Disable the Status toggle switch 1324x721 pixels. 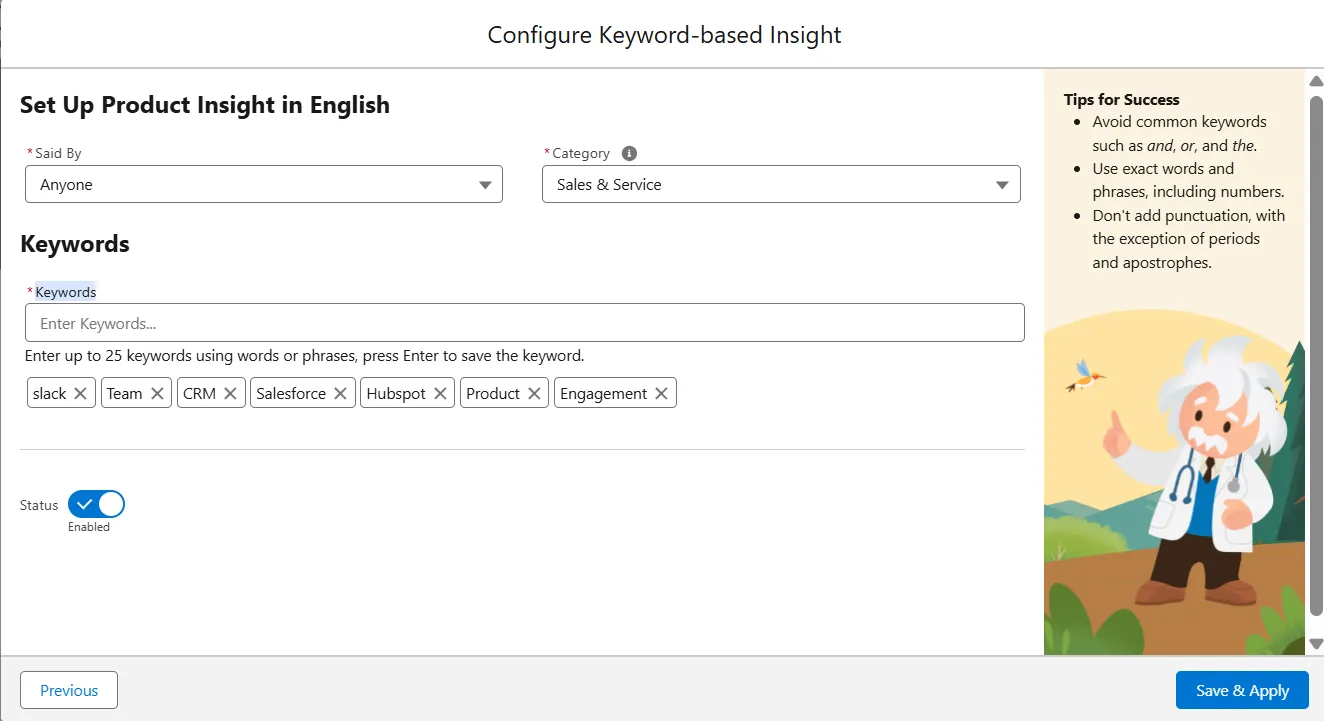(97, 504)
